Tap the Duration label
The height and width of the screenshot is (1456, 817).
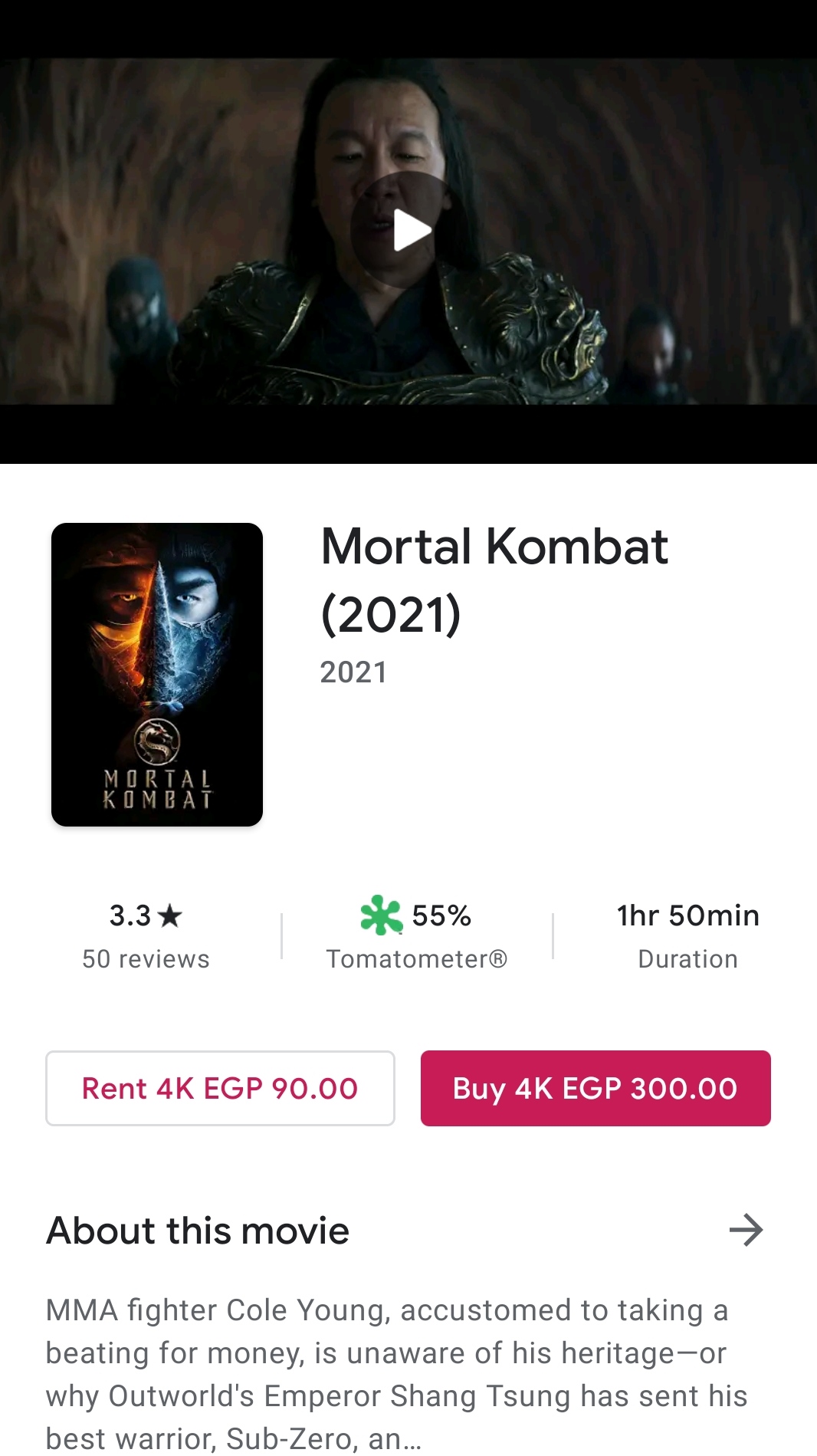[688, 959]
